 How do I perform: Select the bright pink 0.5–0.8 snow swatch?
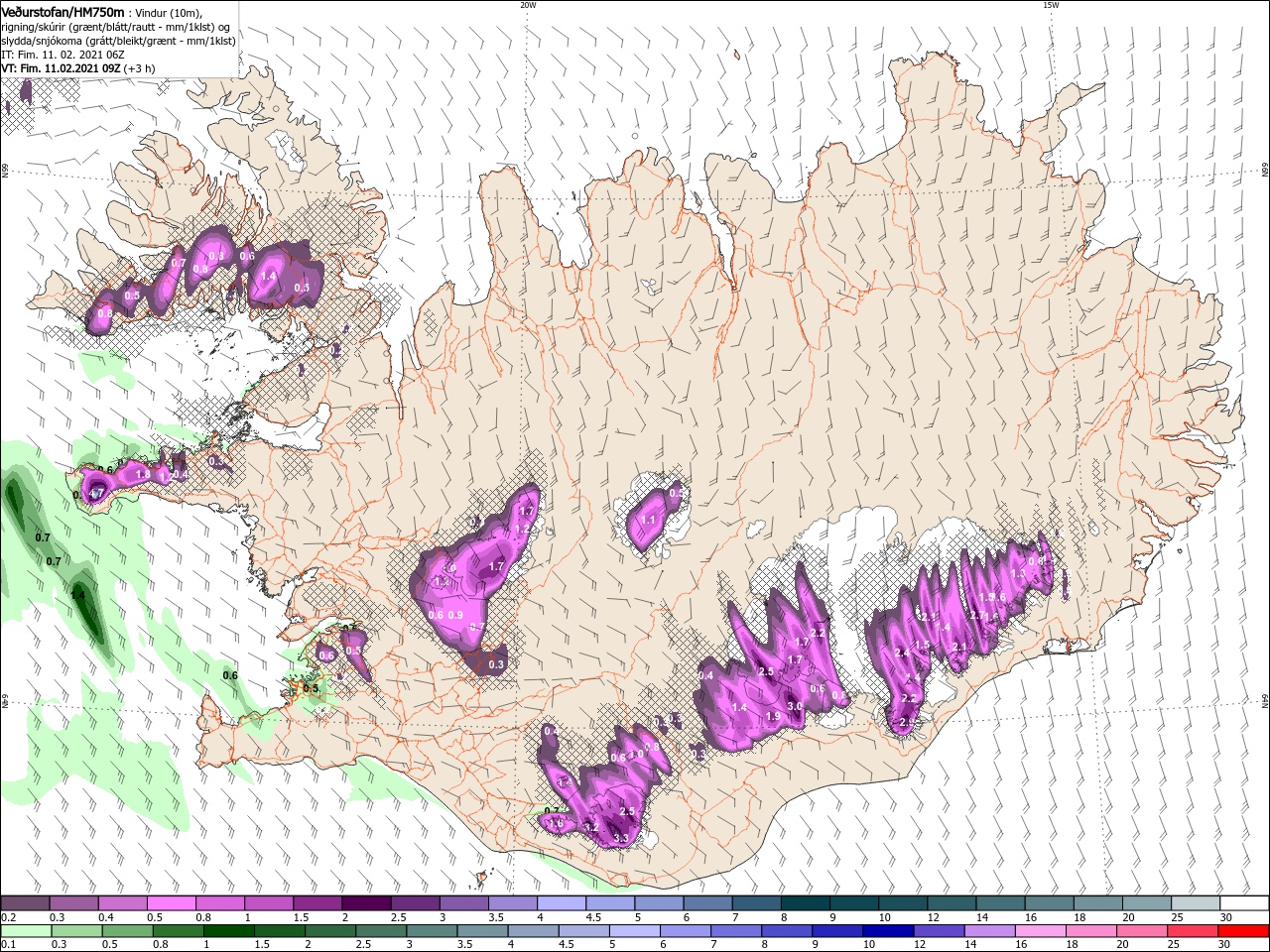point(171,903)
